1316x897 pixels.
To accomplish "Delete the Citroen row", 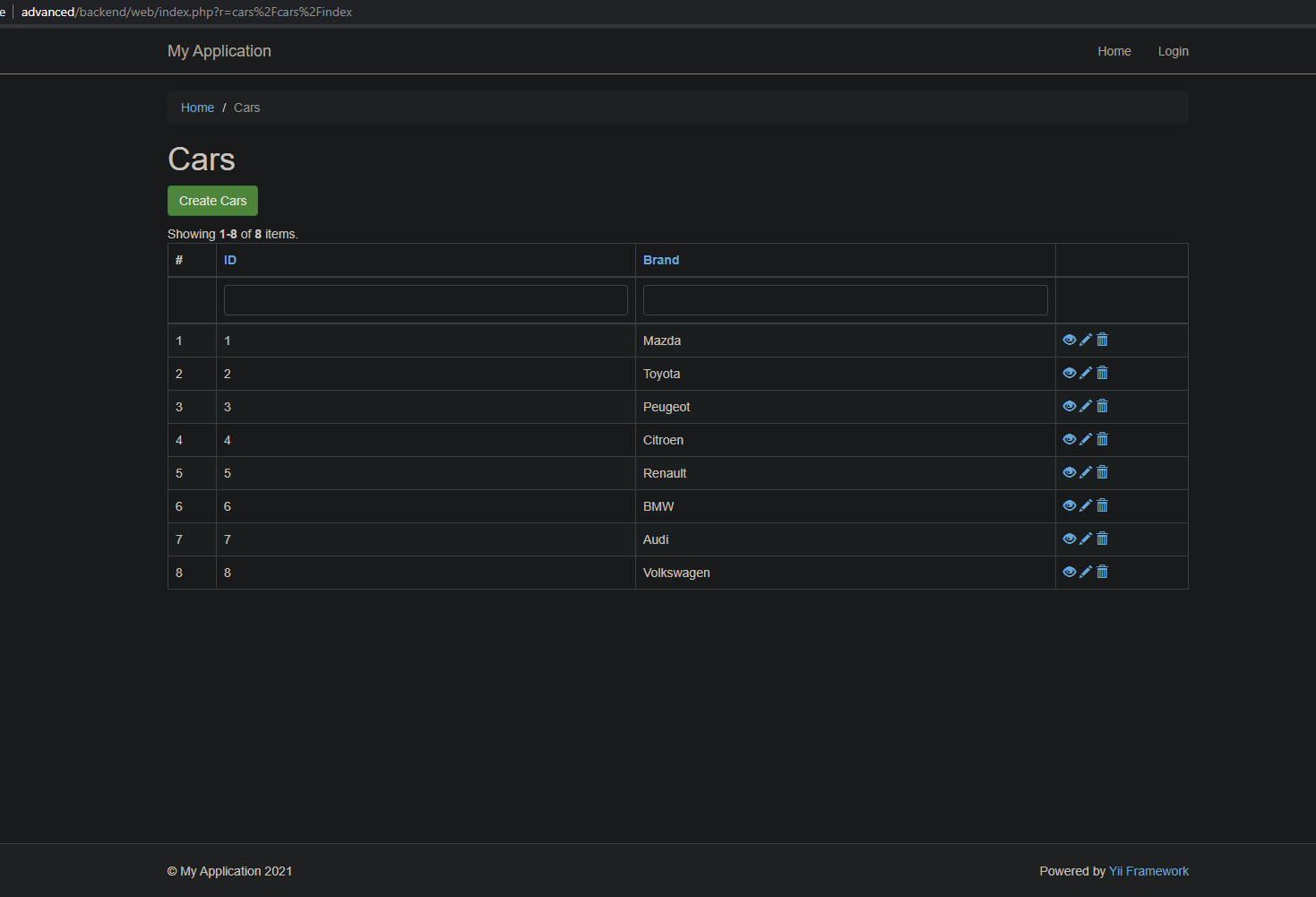I will (x=1103, y=439).
